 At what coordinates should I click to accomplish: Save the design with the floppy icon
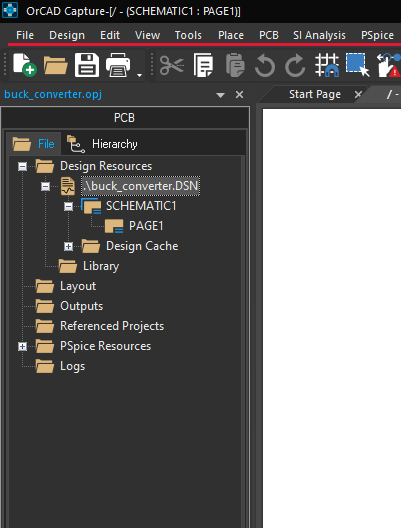(87, 65)
